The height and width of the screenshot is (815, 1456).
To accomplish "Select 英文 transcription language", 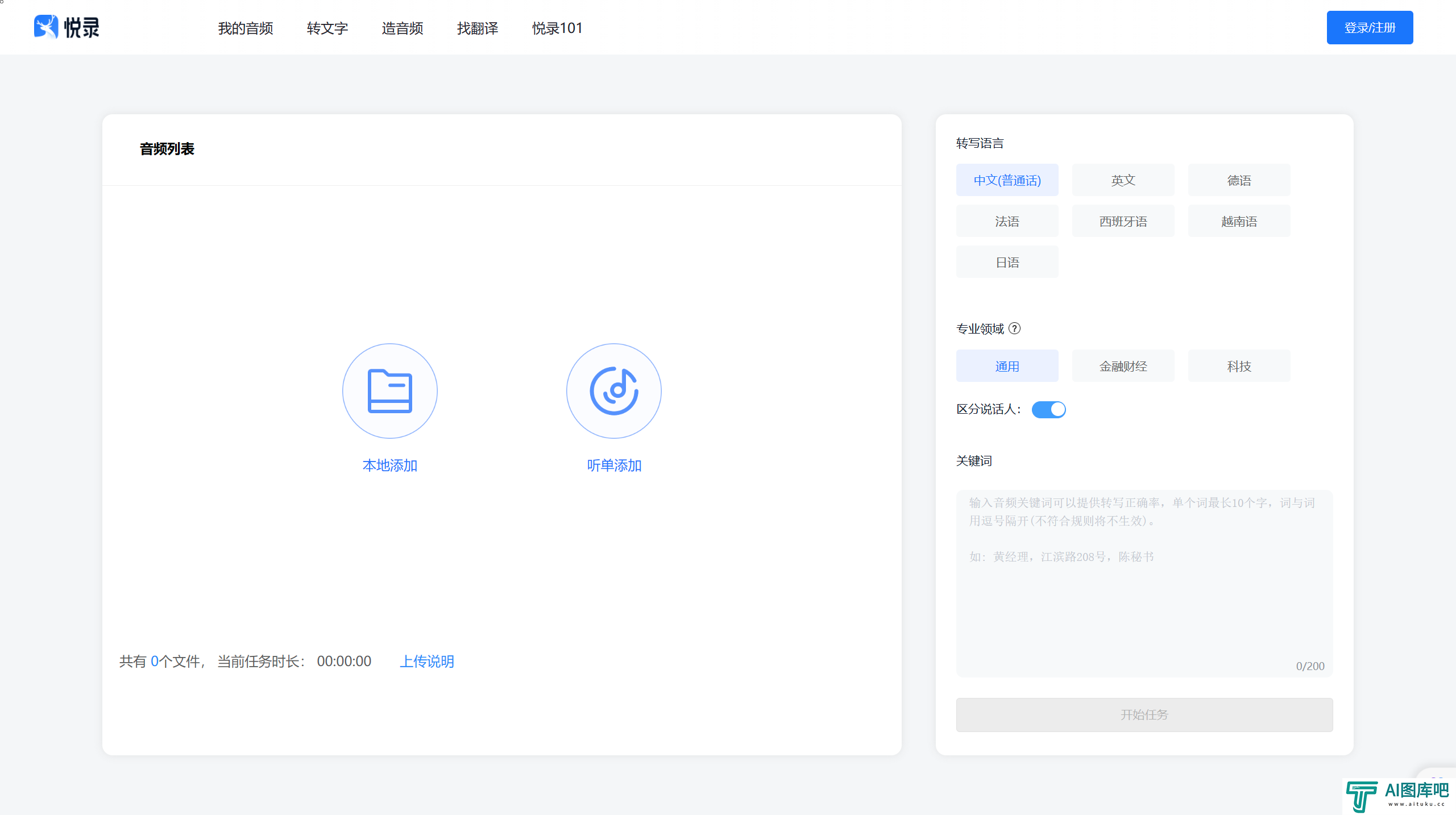I will tap(1123, 180).
